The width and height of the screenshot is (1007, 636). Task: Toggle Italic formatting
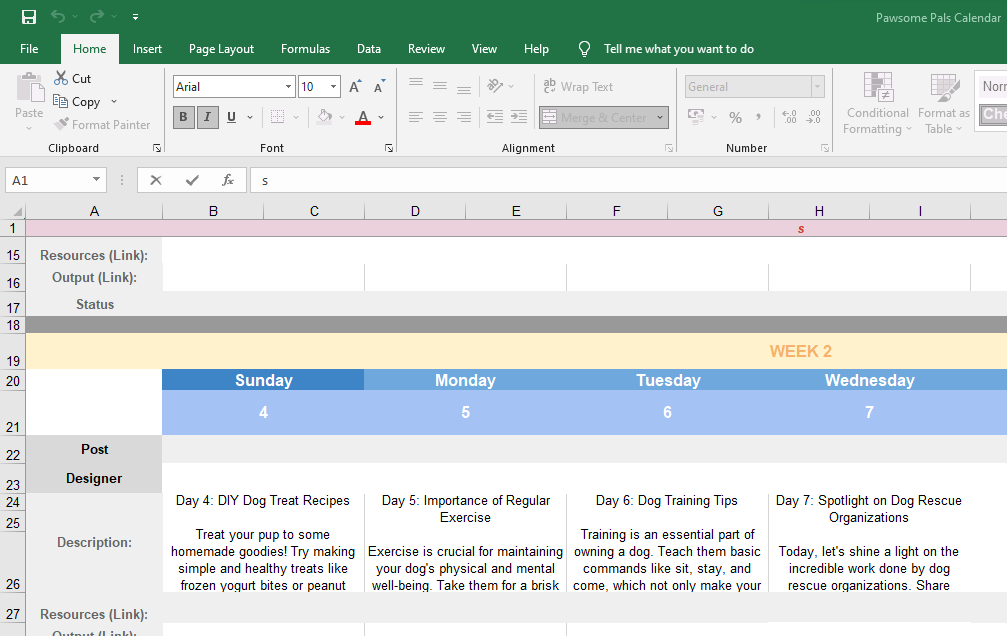click(207, 117)
